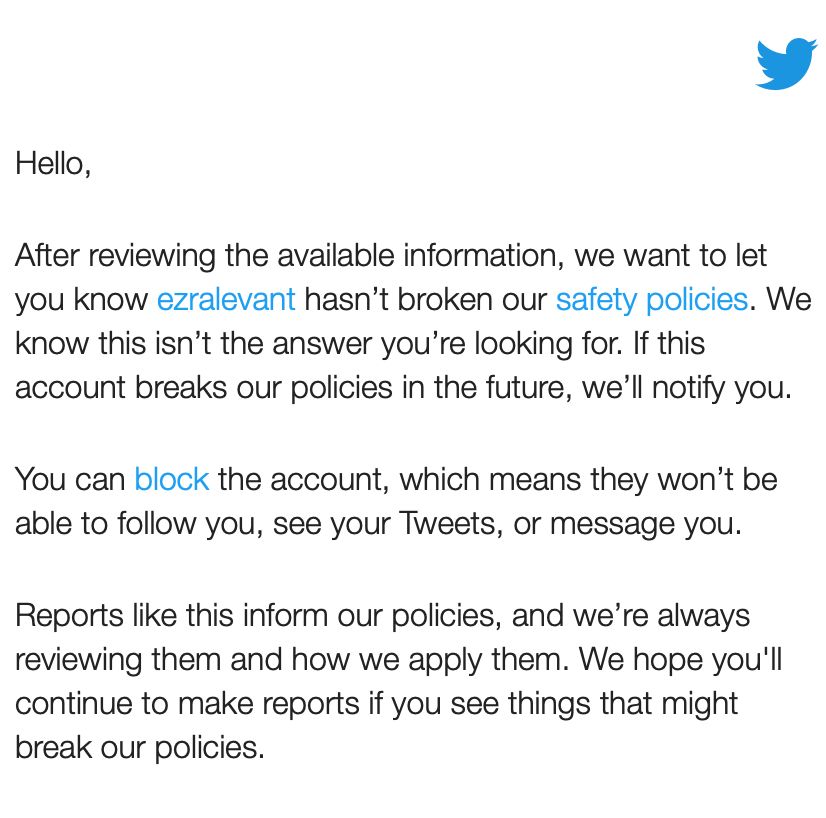The image size is (826, 818).
Task: Open the safety policies link
Action: pyautogui.click(x=652, y=300)
